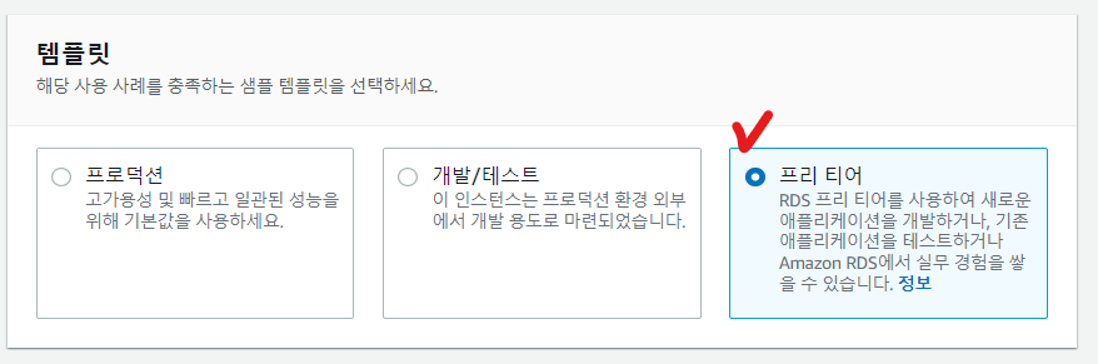The height and width of the screenshot is (364, 1098).
Task: Click the selected 프리 티어 radio button
Action: pos(754,177)
